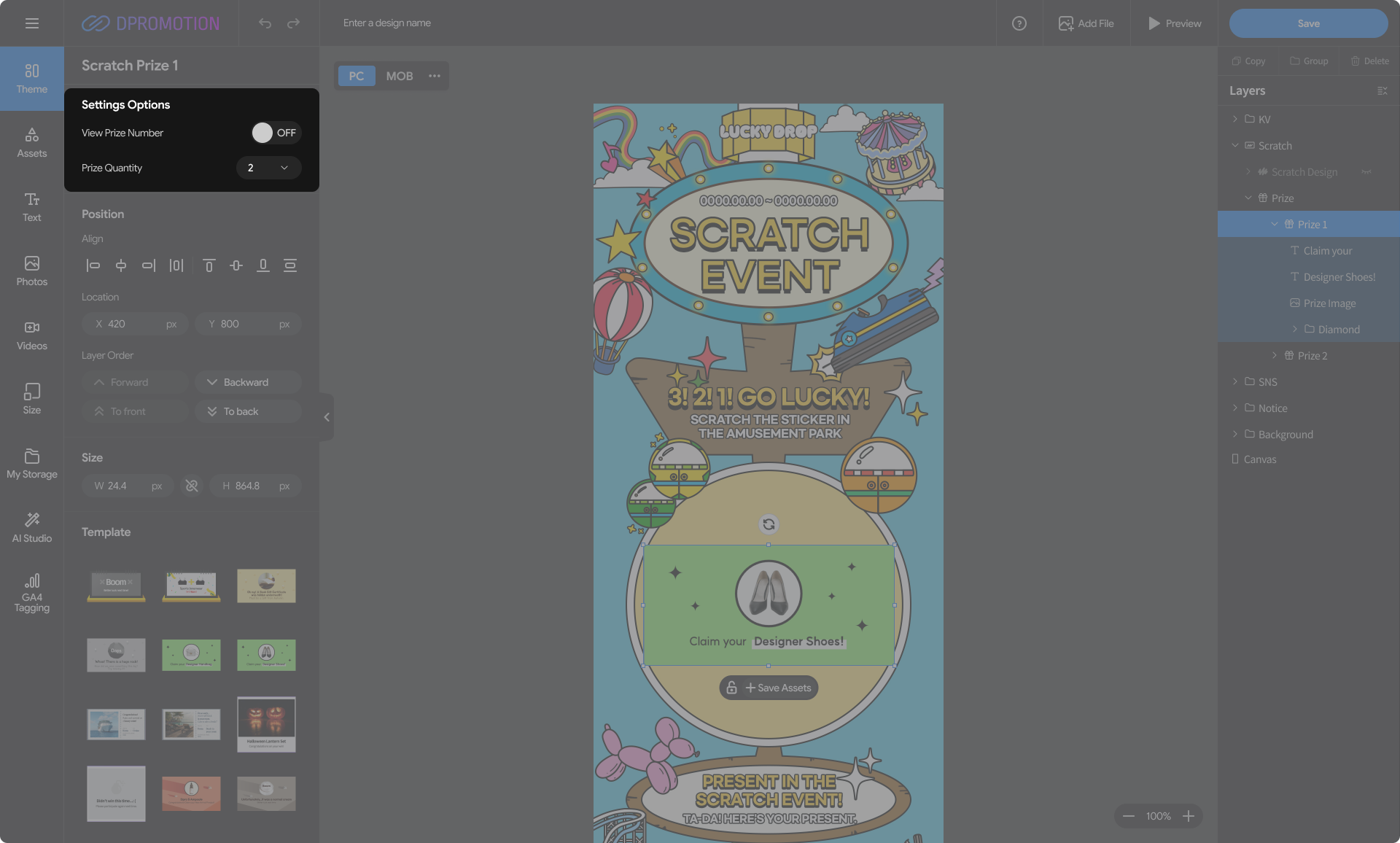
Task: Toggle visibility of the Scratch Design layer
Action: point(1366,172)
